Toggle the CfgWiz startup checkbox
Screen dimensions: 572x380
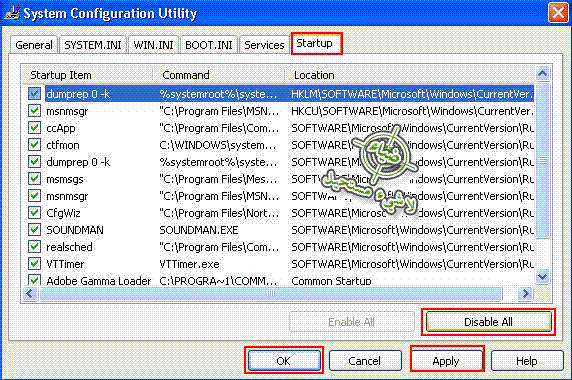34,213
